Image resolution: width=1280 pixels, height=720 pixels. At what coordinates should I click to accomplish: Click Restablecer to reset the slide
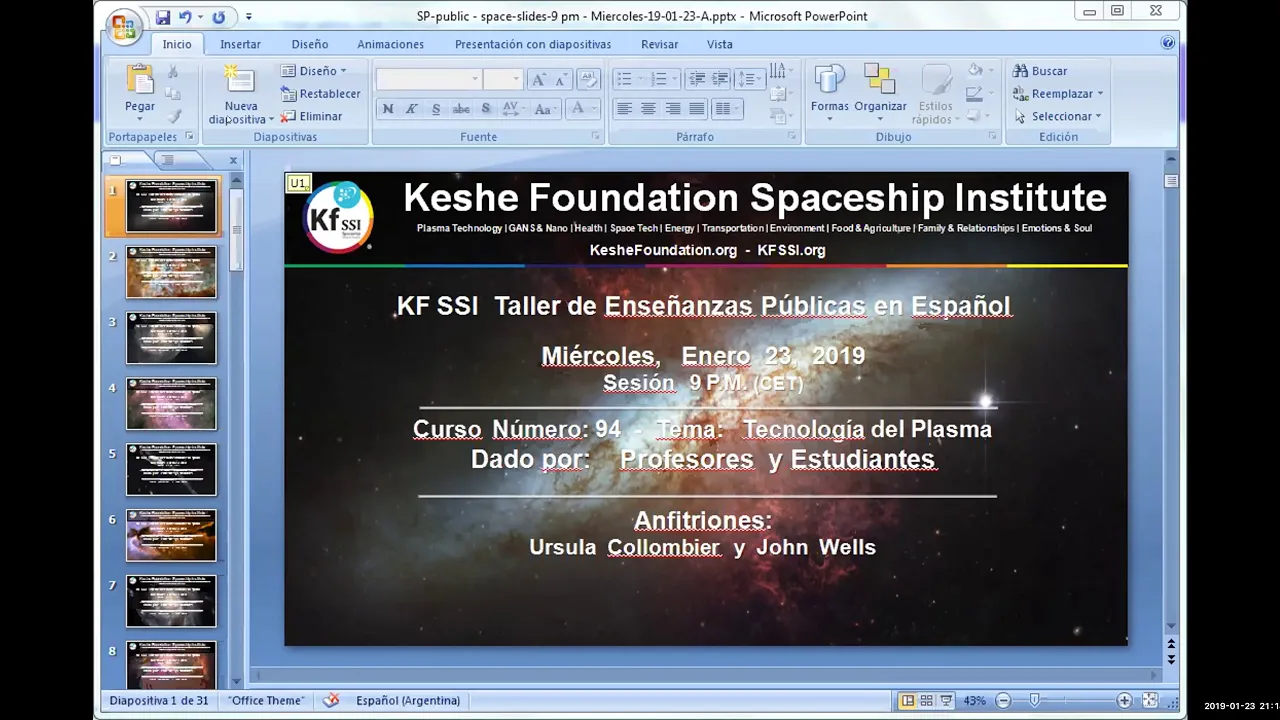[320, 94]
